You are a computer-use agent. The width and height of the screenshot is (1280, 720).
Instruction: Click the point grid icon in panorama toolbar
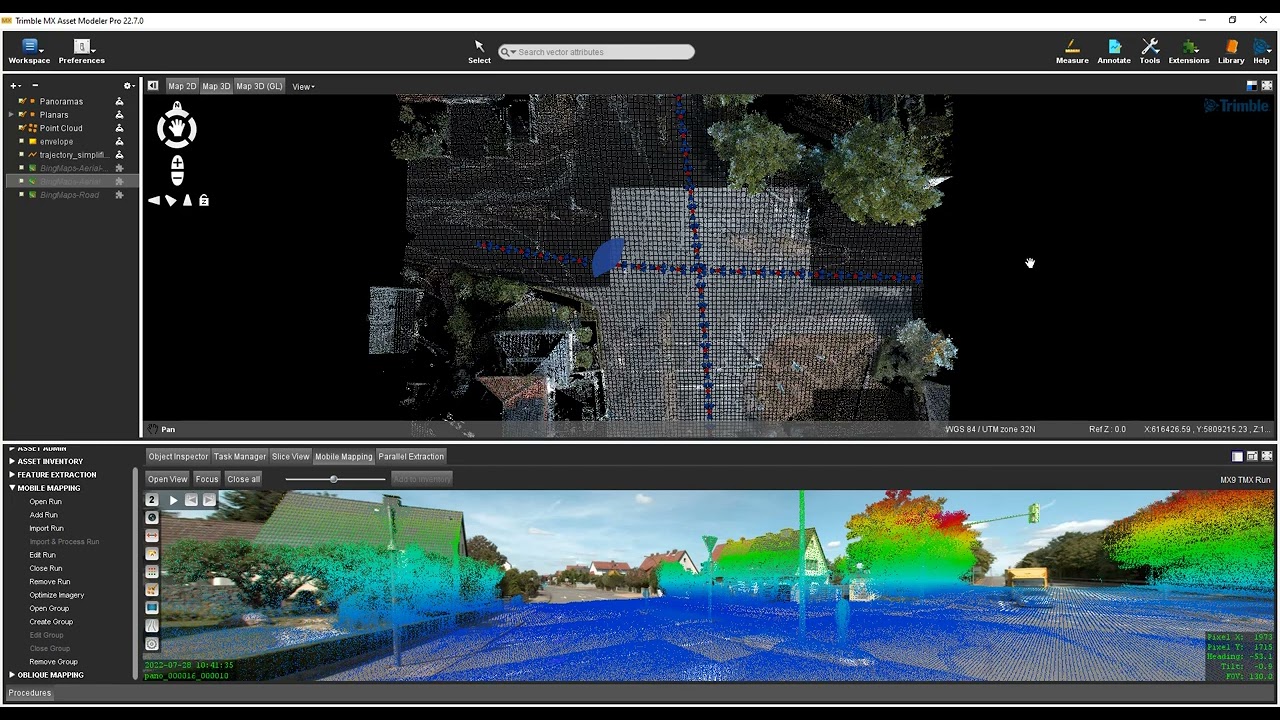152,571
